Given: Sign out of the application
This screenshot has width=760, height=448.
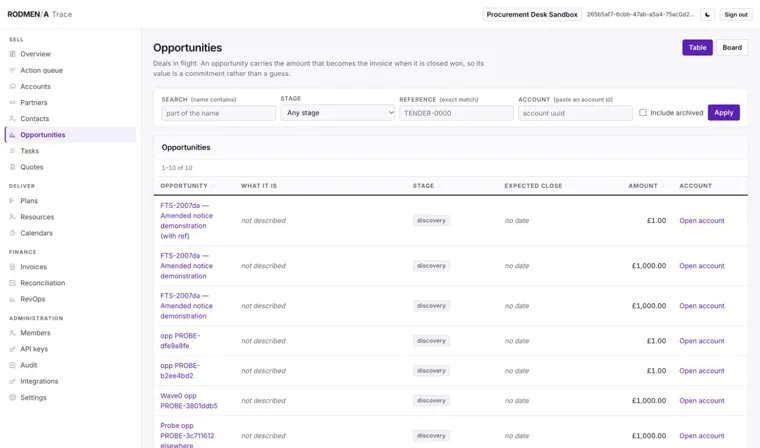Looking at the screenshot, I should pyautogui.click(x=736, y=15).
